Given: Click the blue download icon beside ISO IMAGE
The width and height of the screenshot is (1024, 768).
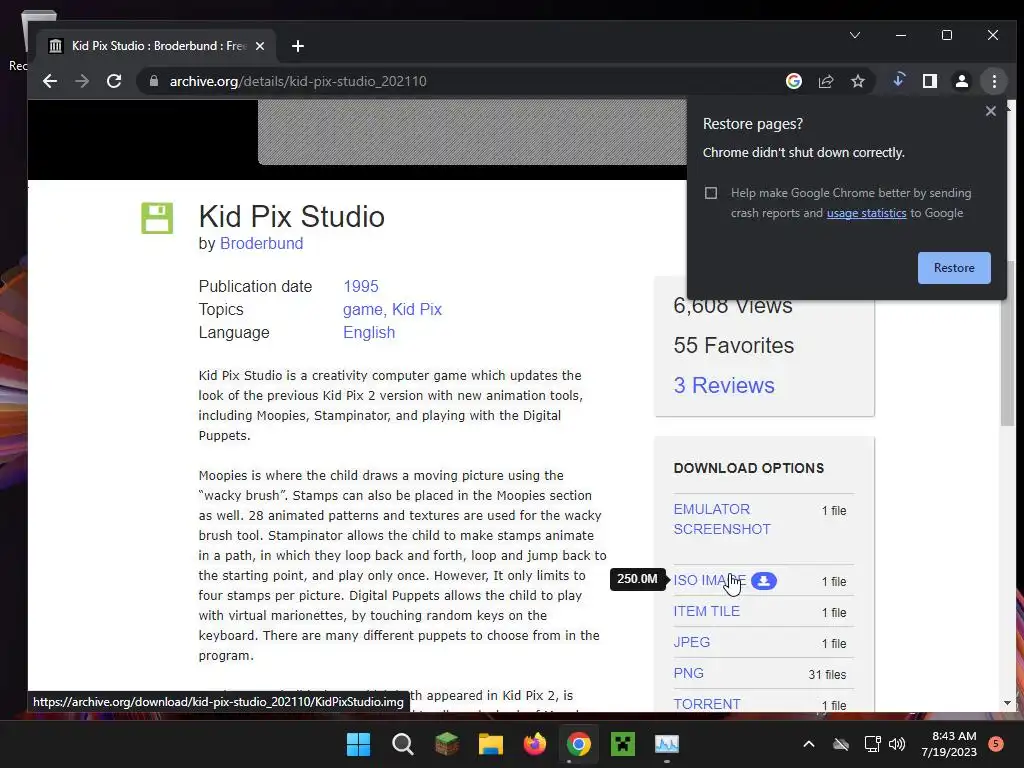Looking at the screenshot, I should pos(763,581).
